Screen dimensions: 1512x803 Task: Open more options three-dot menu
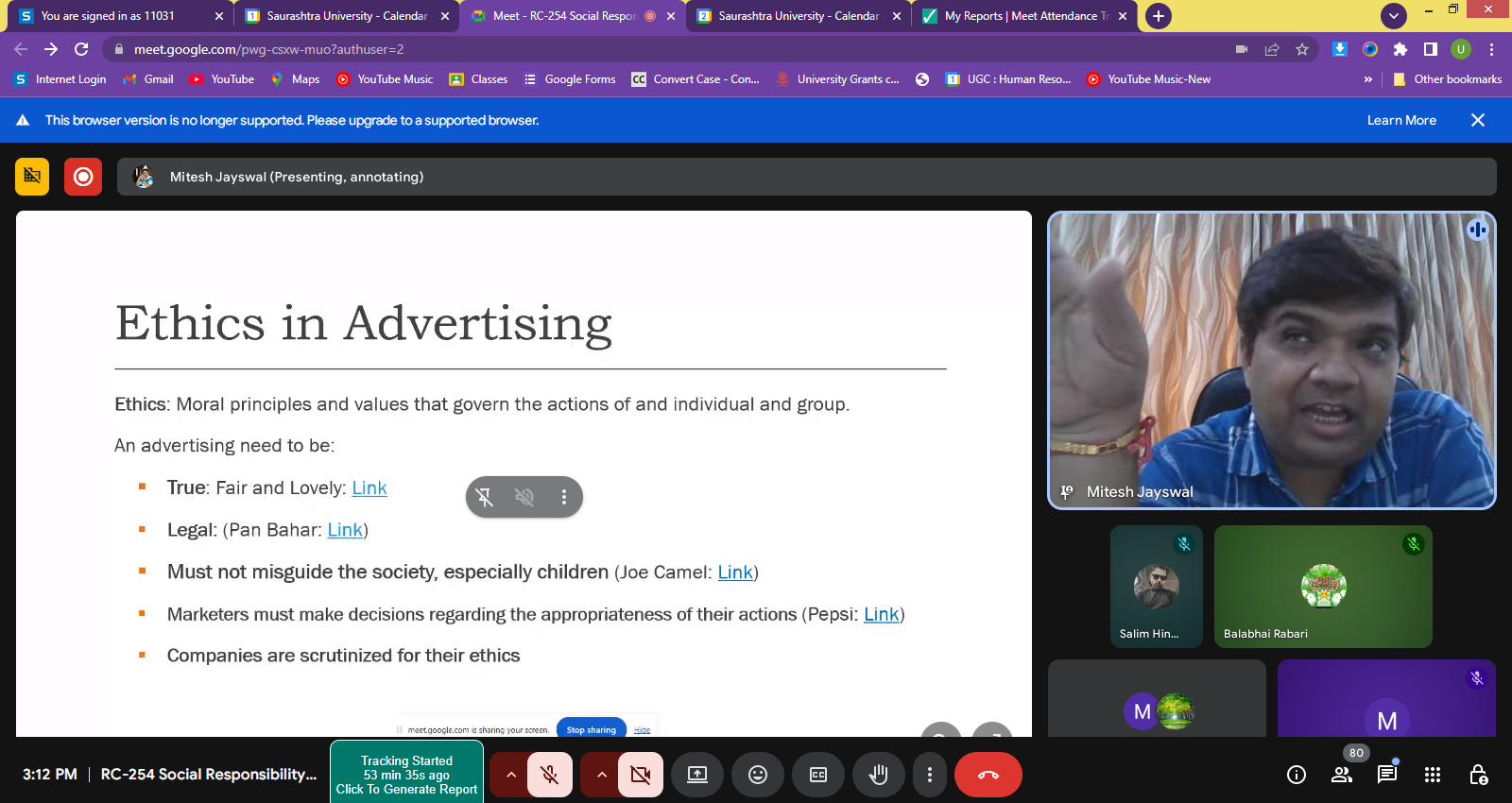[930, 775]
